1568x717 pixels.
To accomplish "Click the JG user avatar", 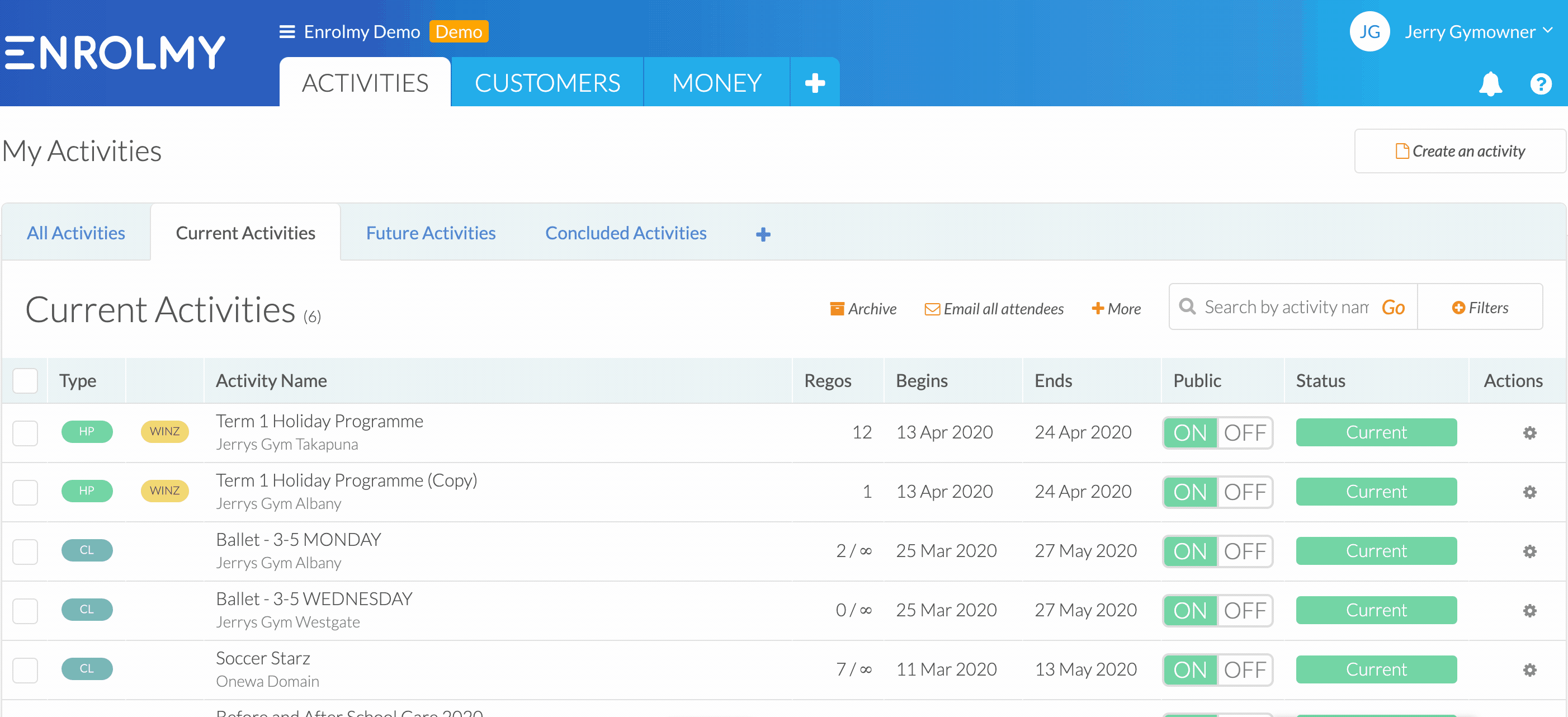I will [x=1369, y=32].
